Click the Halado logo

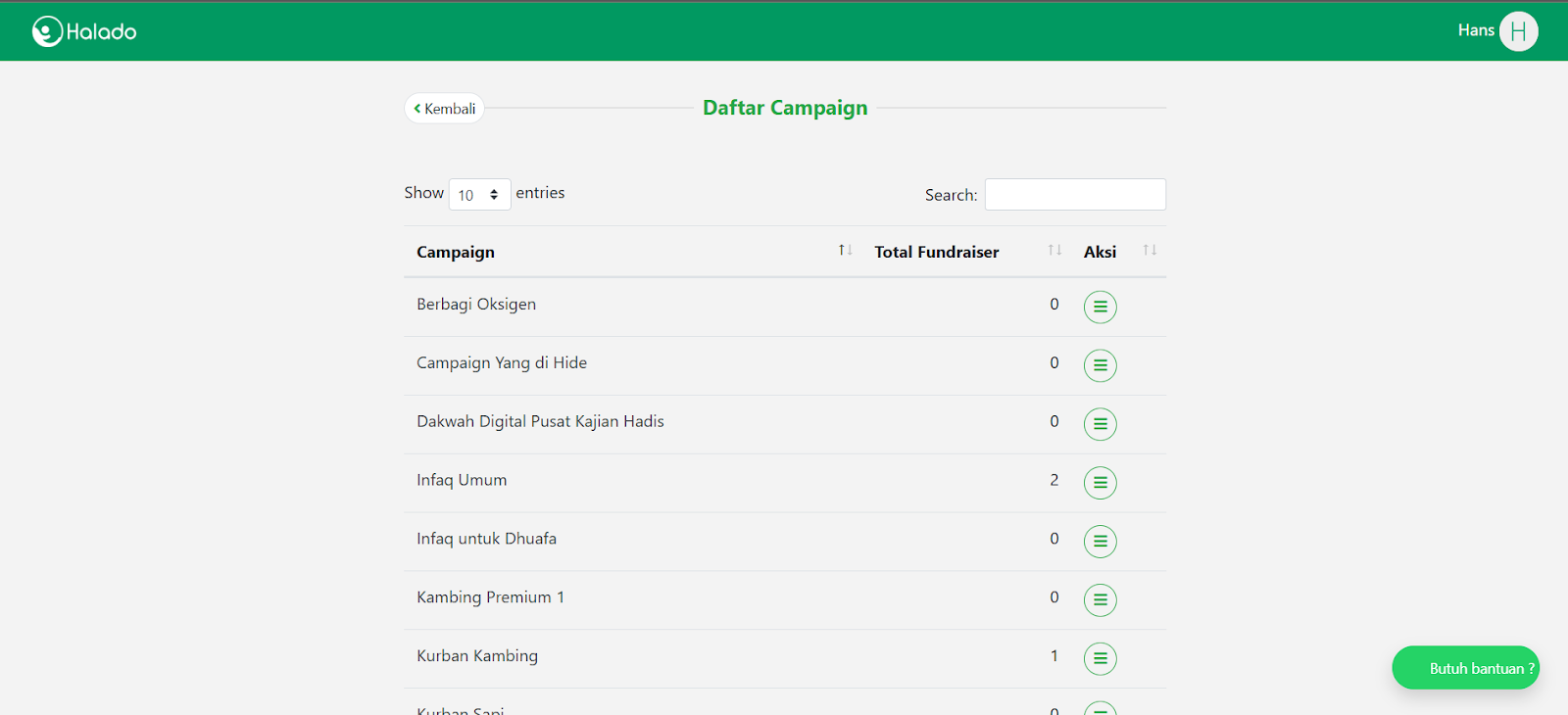(x=84, y=31)
